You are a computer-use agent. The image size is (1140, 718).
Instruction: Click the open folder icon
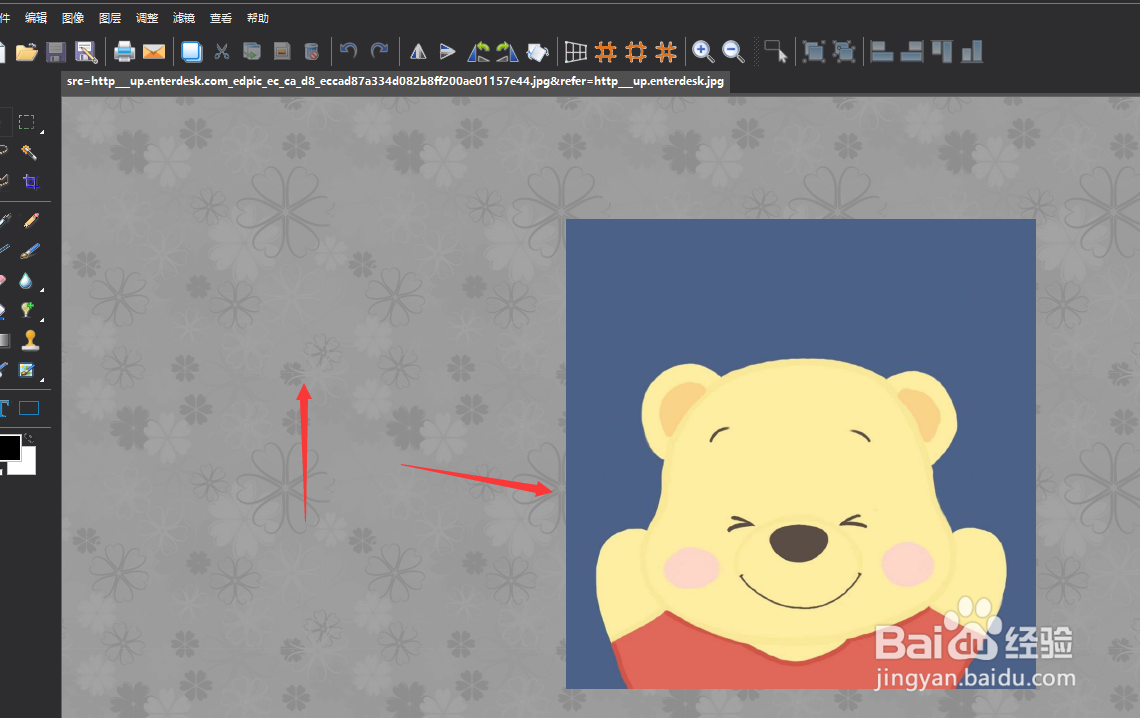(27, 52)
